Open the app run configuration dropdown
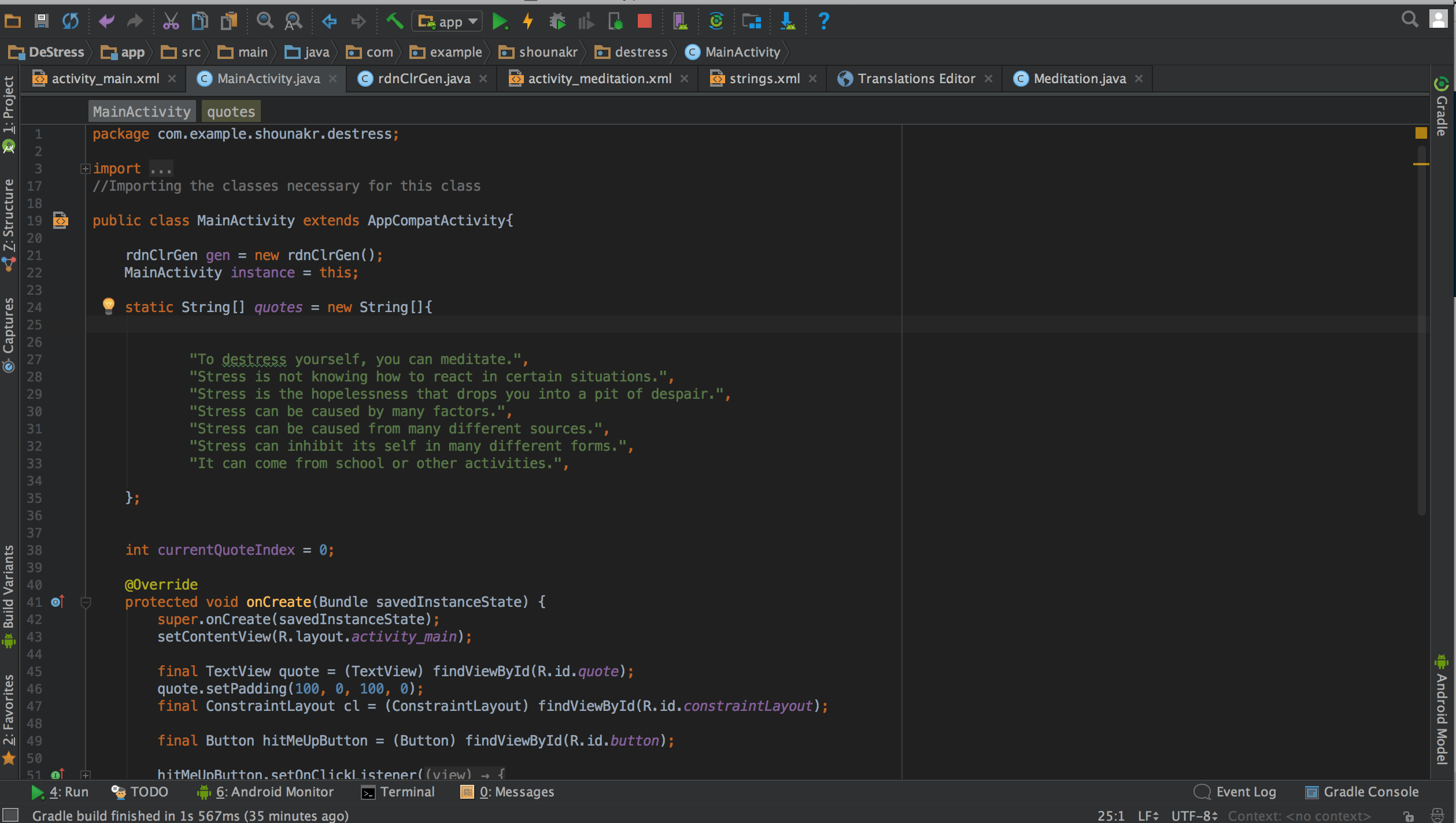 click(447, 22)
